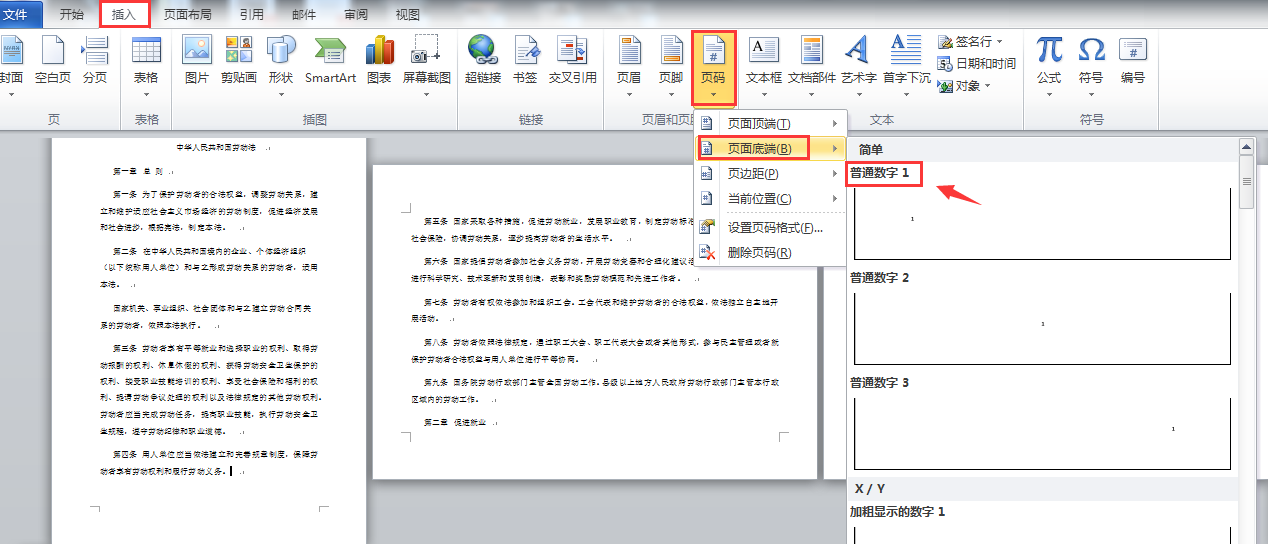The height and width of the screenshot is (544, 1268).
Task: Insert an object (对象)
Action: click(x=960, y=86)
